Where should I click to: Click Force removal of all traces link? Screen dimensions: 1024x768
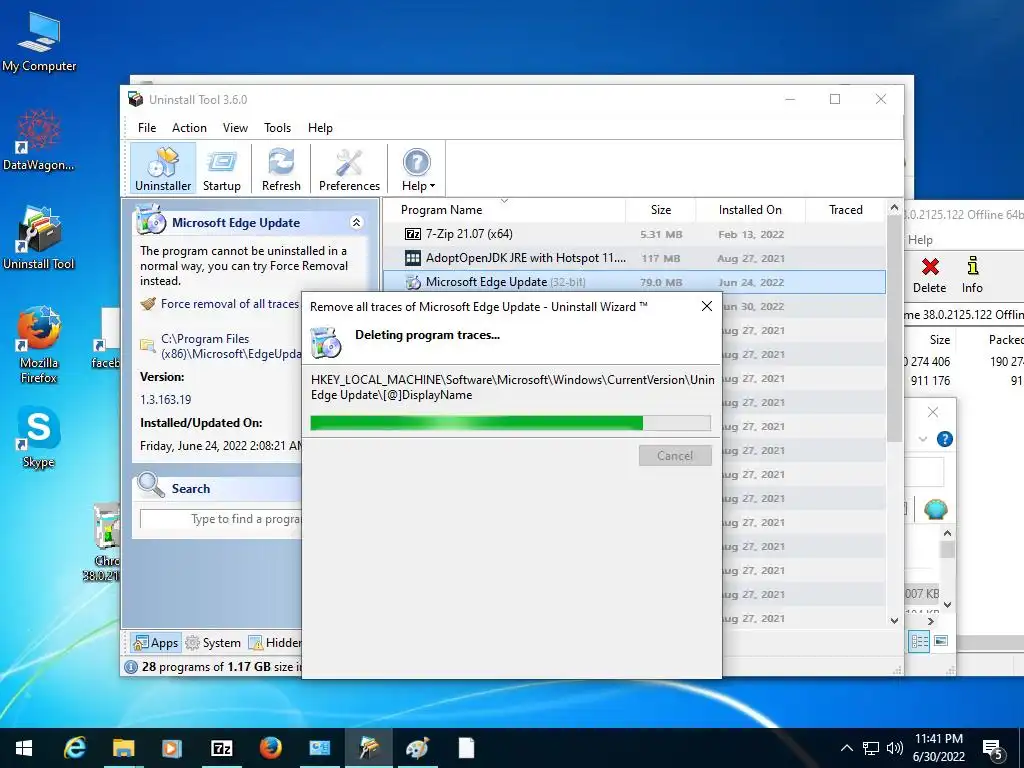pyautogui.click(x=229, y=304)
